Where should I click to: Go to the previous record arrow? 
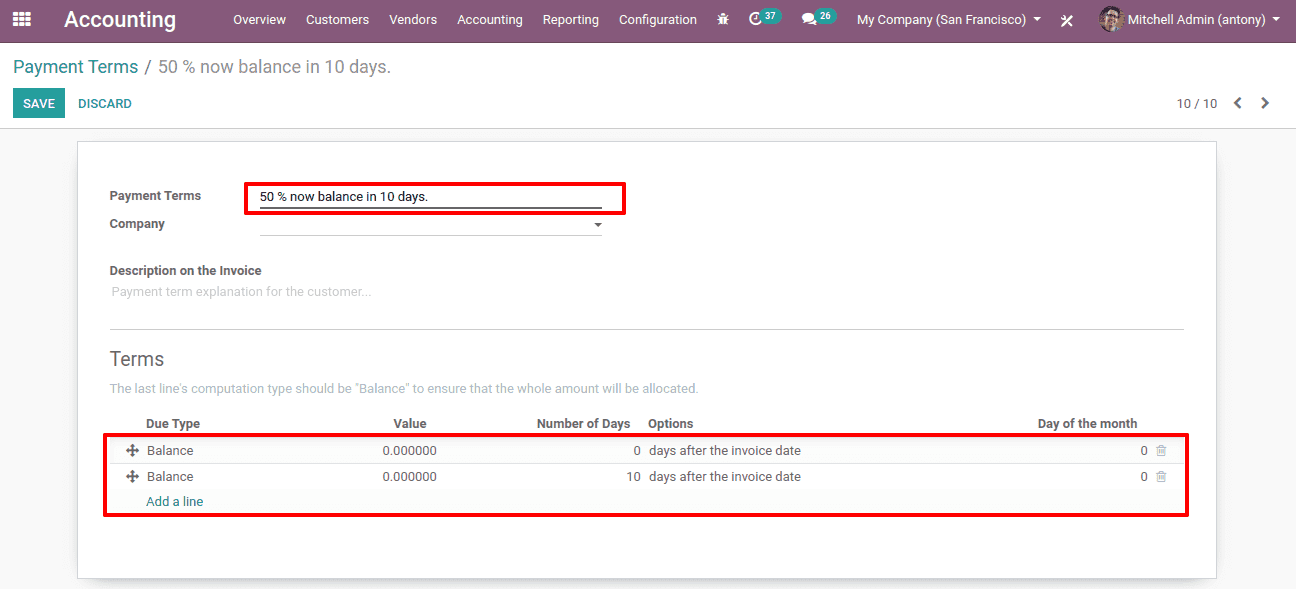[x=1237, y=103]
